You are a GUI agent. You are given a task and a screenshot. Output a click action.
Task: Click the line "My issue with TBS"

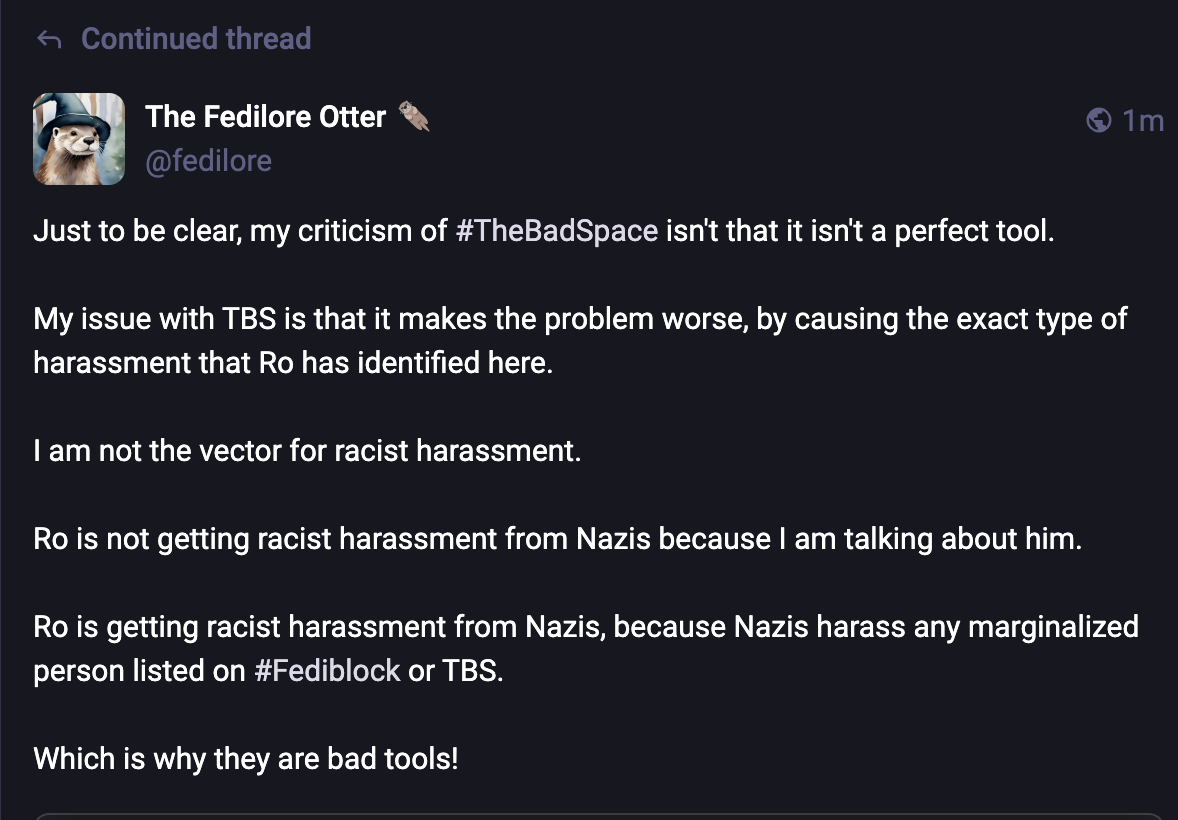(580, 319)
